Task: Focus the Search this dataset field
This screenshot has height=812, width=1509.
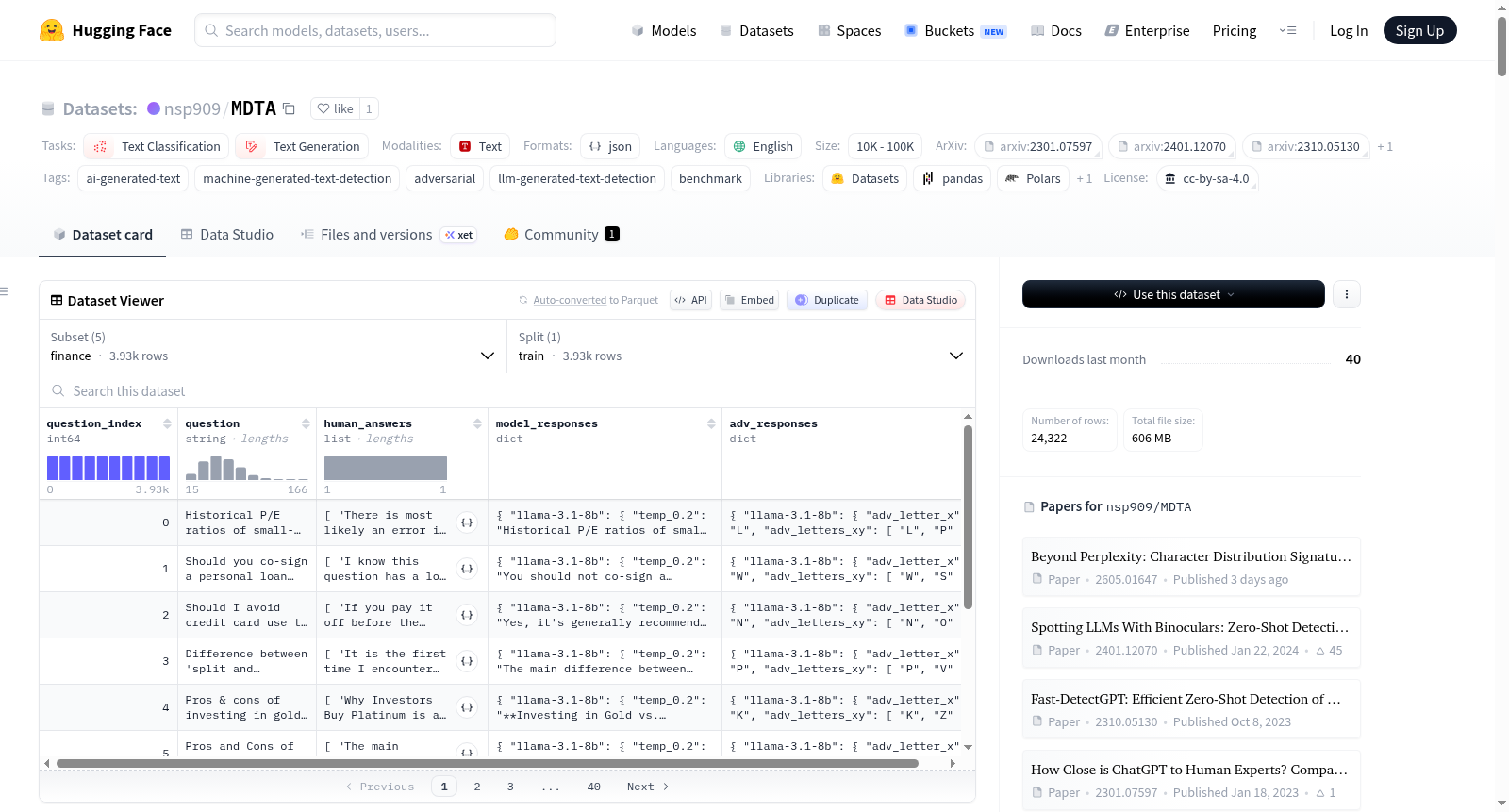Action: coord(507,391)
